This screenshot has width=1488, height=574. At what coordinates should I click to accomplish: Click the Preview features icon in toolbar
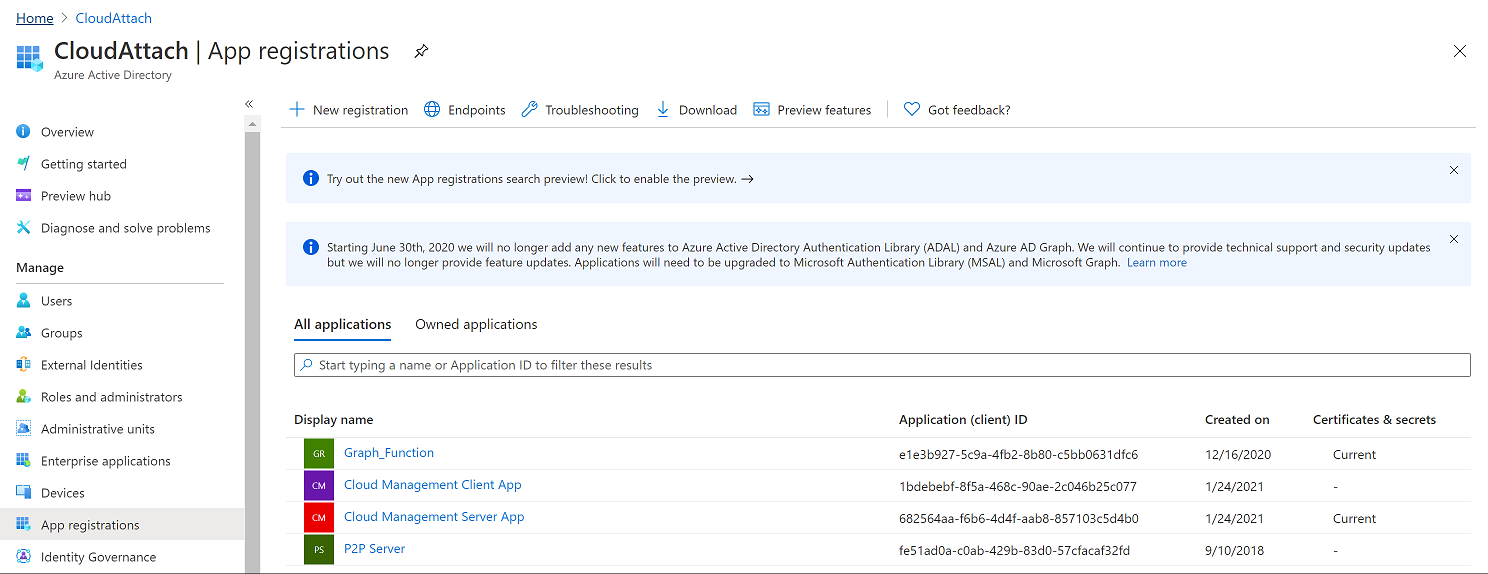[761, 110]
